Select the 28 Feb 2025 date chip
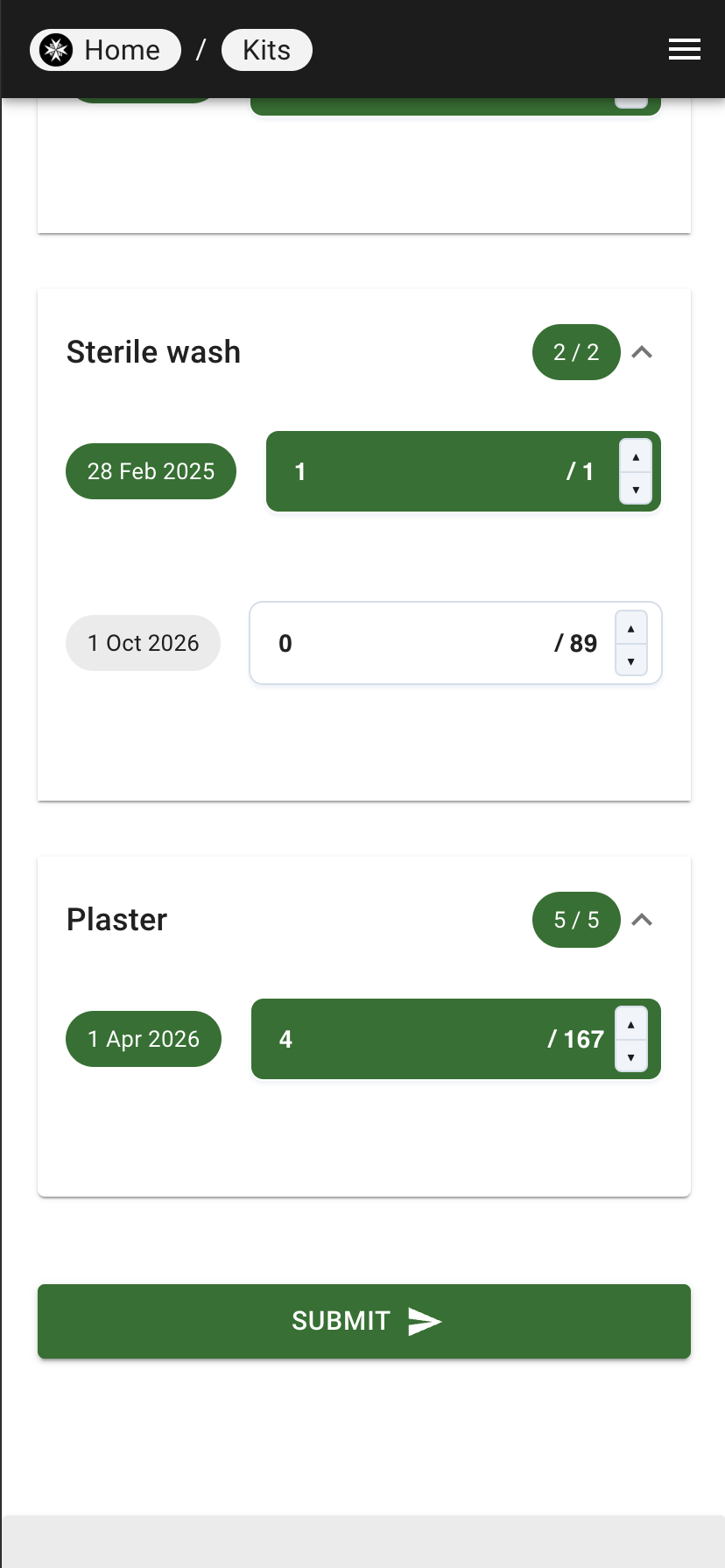This screenshot has height=1568, width=725. tap(151, 471)
